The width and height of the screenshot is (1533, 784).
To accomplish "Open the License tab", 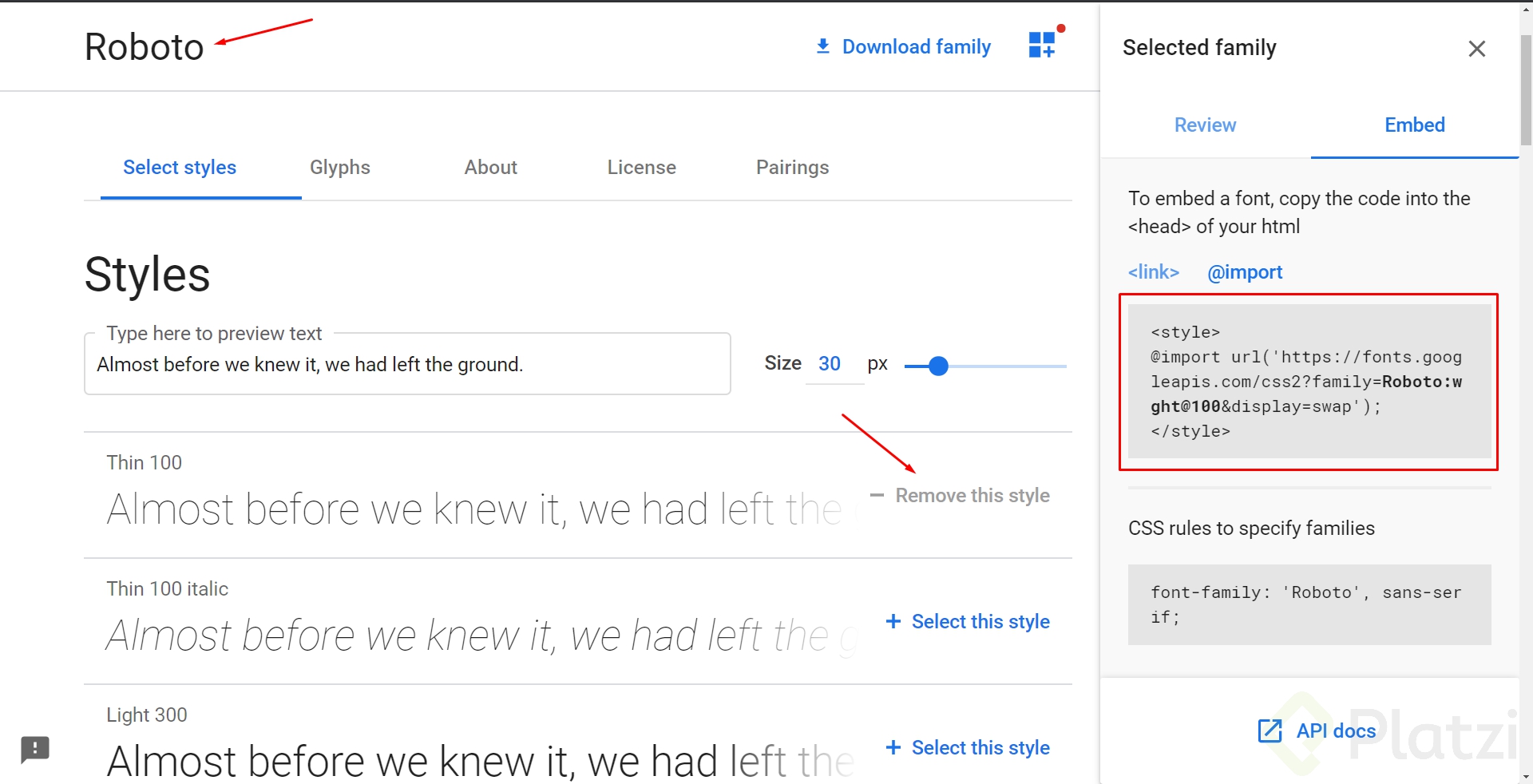I will (641, 168).
